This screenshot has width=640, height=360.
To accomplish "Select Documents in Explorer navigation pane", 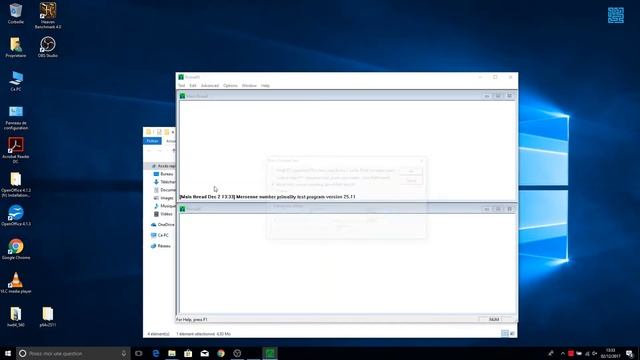I will click(164, 190).
